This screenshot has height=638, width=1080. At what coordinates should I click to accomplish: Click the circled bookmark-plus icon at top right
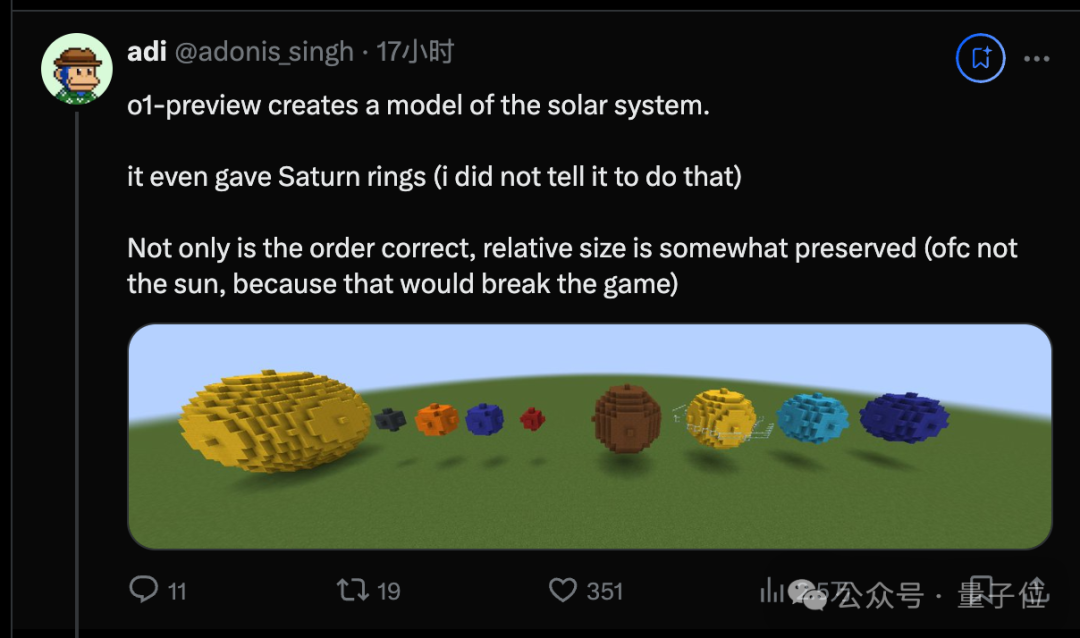click(x=980, y=58)
